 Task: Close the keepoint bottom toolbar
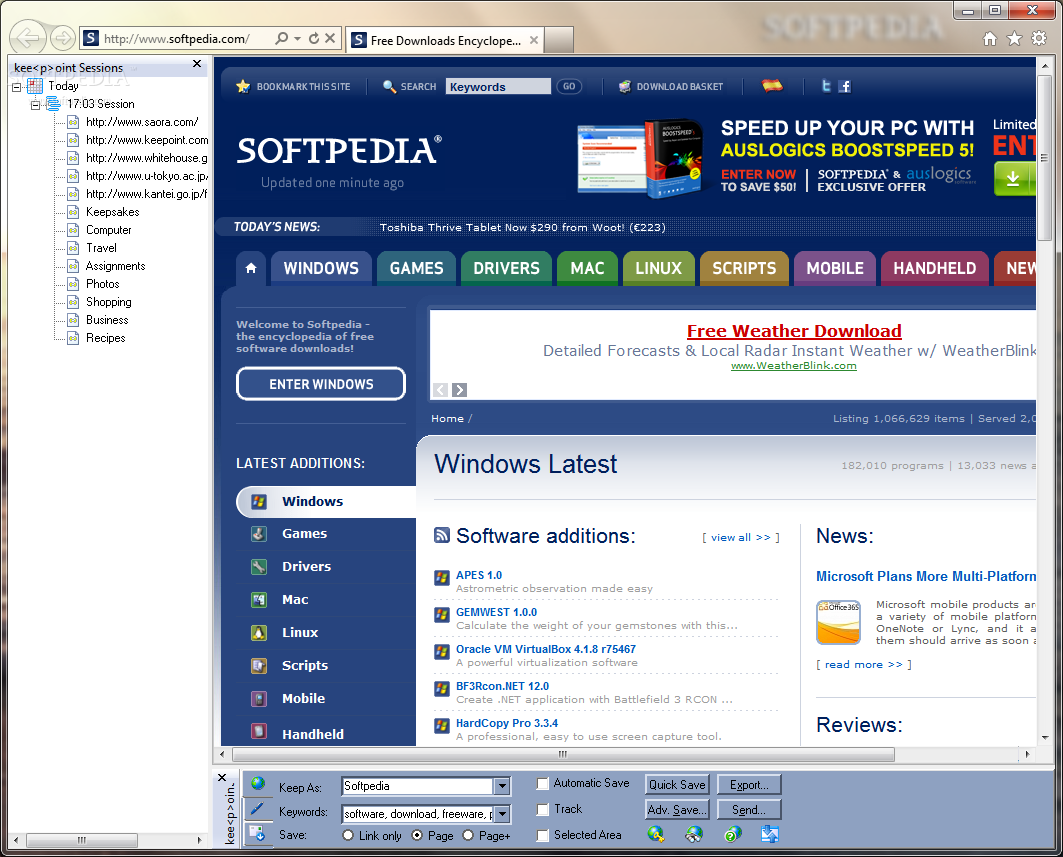tap(222, 778)
